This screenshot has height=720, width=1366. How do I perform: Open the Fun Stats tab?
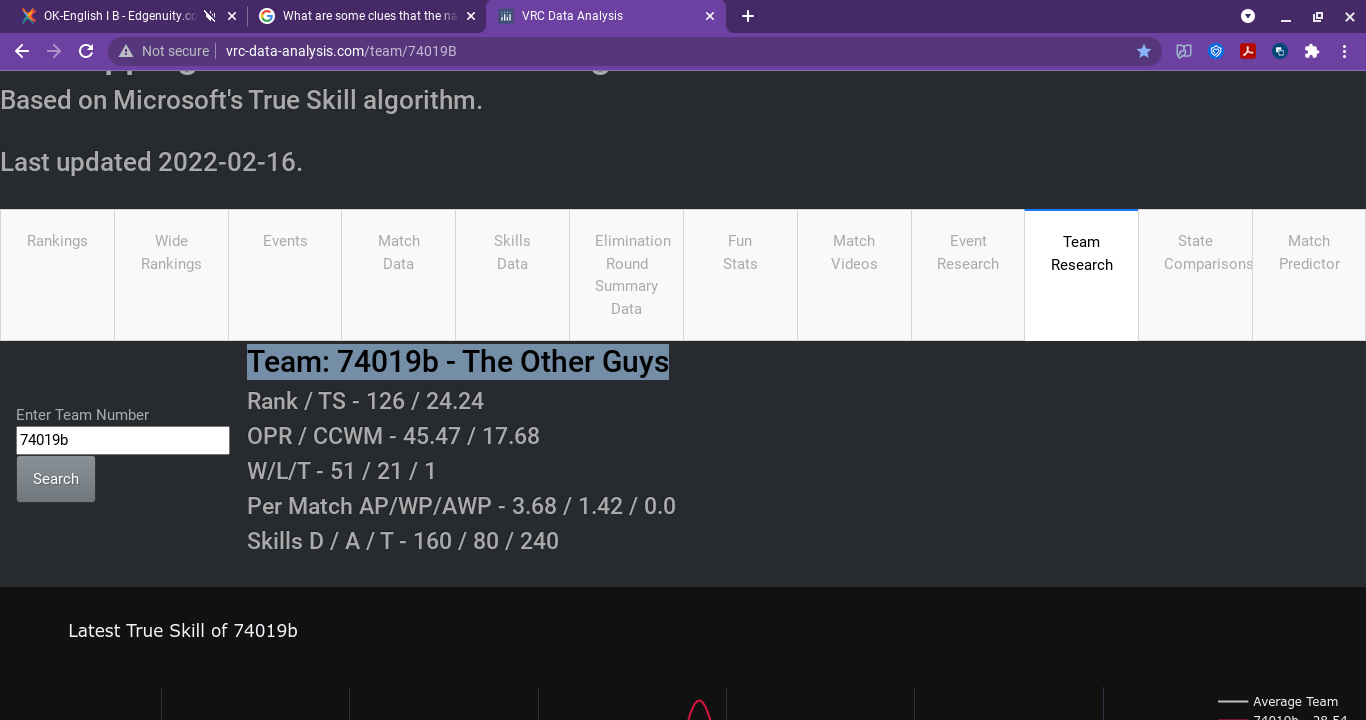coord(740,252)
